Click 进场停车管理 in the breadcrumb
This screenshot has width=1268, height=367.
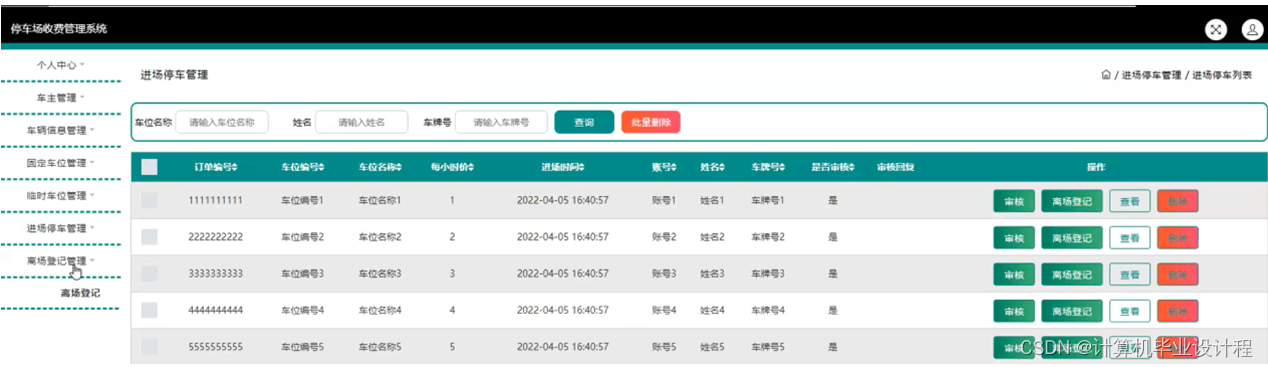pos(1152,75)
